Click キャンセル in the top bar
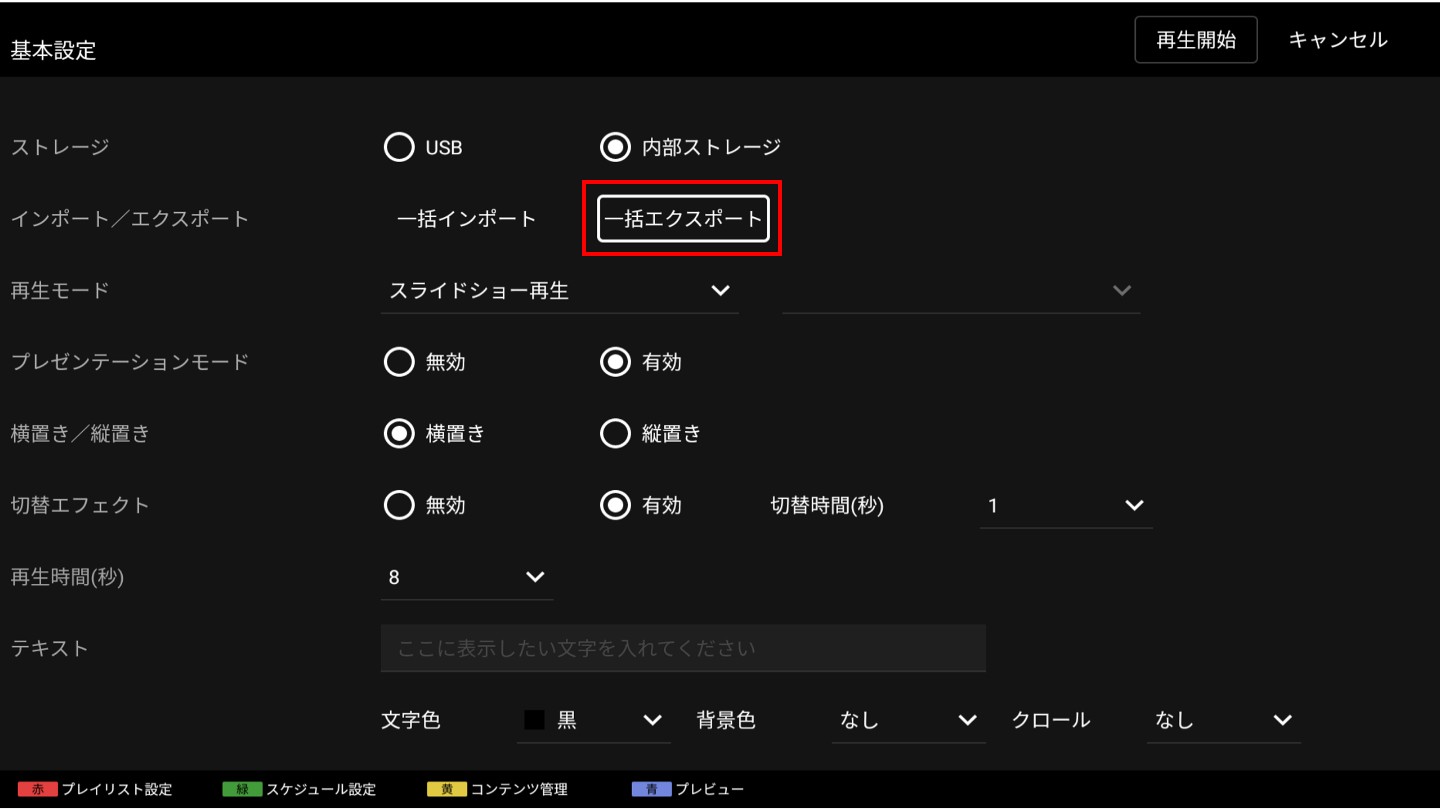This screenshot has width=1440, height=810. coord(1337,40)
